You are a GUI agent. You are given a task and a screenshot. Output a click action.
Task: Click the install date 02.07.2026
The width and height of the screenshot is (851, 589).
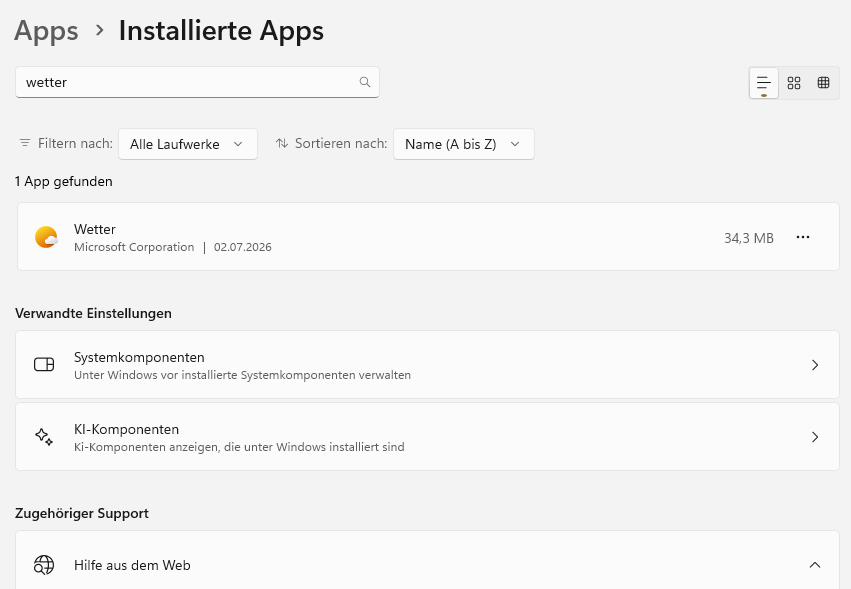[243, 247]
